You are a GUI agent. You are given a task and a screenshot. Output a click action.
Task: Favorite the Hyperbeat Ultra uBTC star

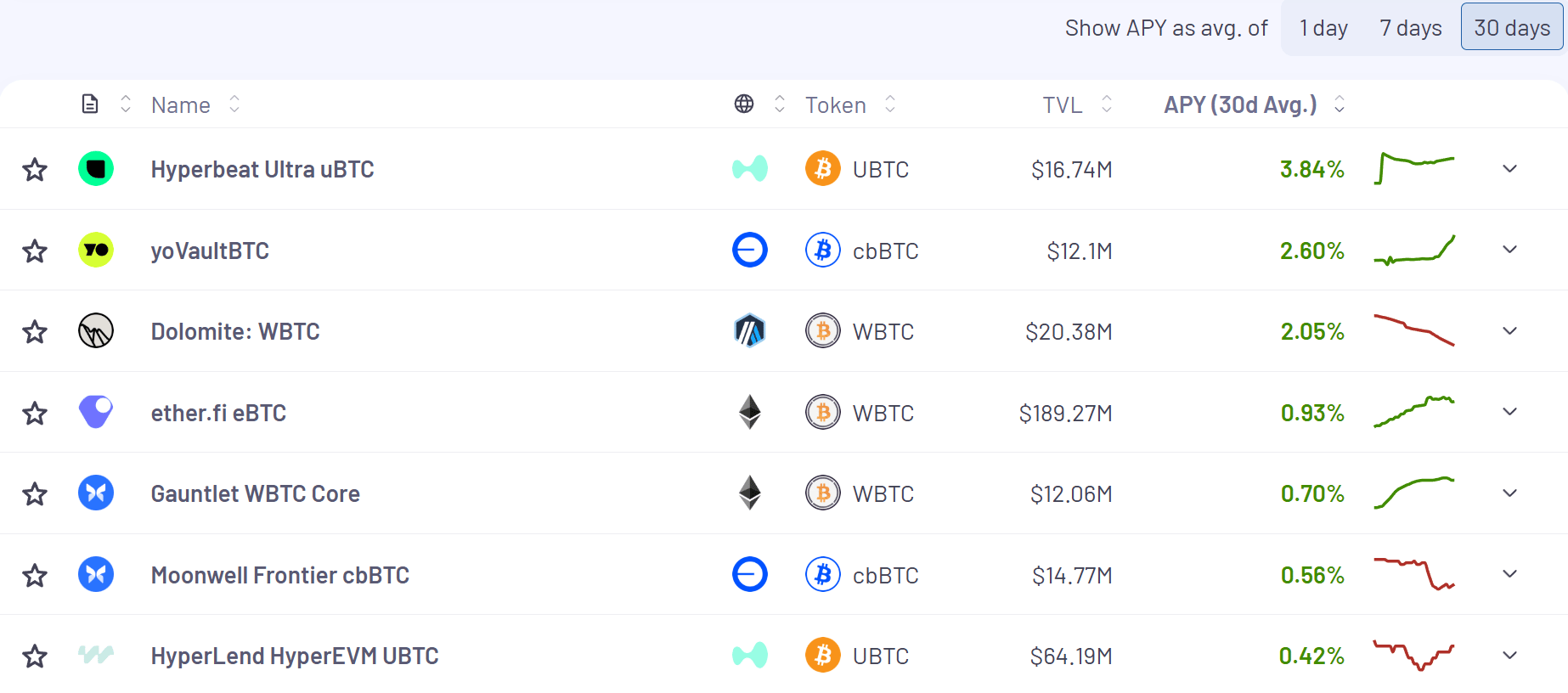click(x=35, y=170)
